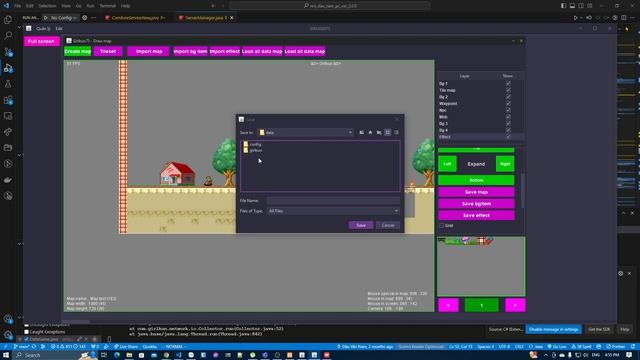Click the debug configuration gear icon
Screen dimensions: 640x360
click(x=84, y=18)
